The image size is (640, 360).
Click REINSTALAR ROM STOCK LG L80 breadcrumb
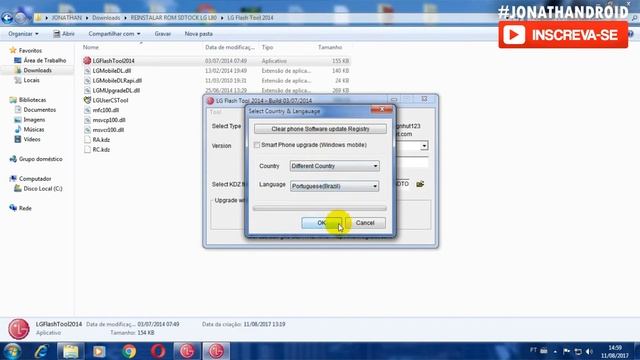tap(173, 18)
